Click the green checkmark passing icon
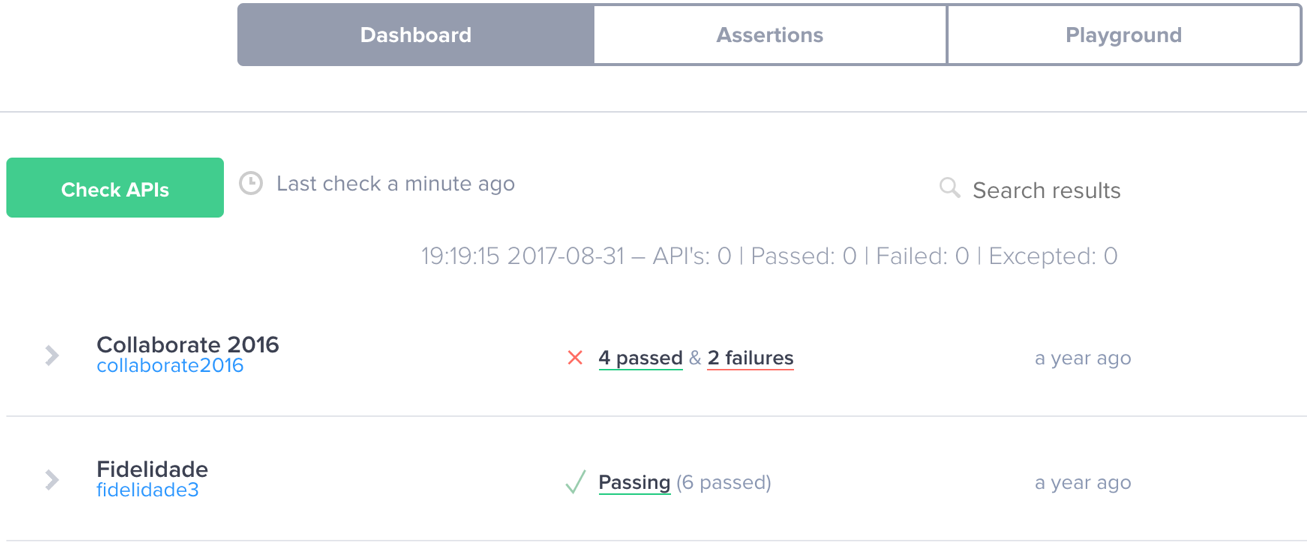Screen dimensions: 1307x547 coord(575,482)
